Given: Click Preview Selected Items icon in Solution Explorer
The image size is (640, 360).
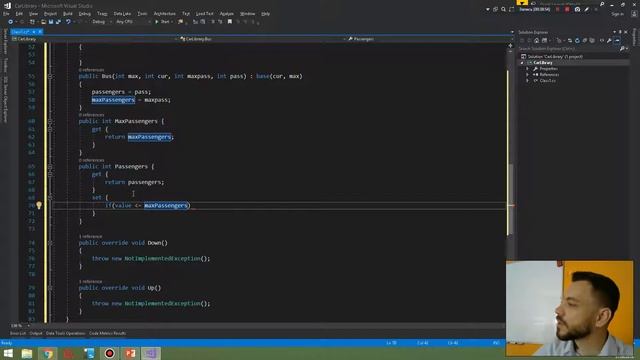Looking at the screenshot, I should click(x=617, y=40).
